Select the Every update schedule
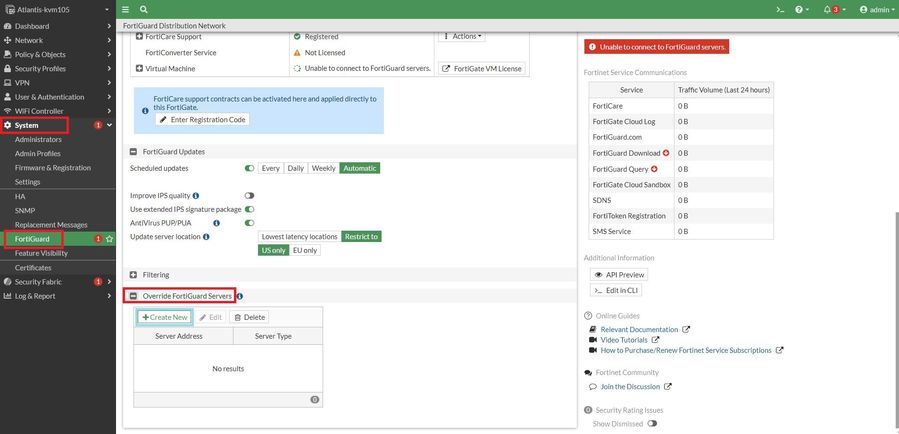This screenshot has height=434, width=899. (x=271, y=168)
